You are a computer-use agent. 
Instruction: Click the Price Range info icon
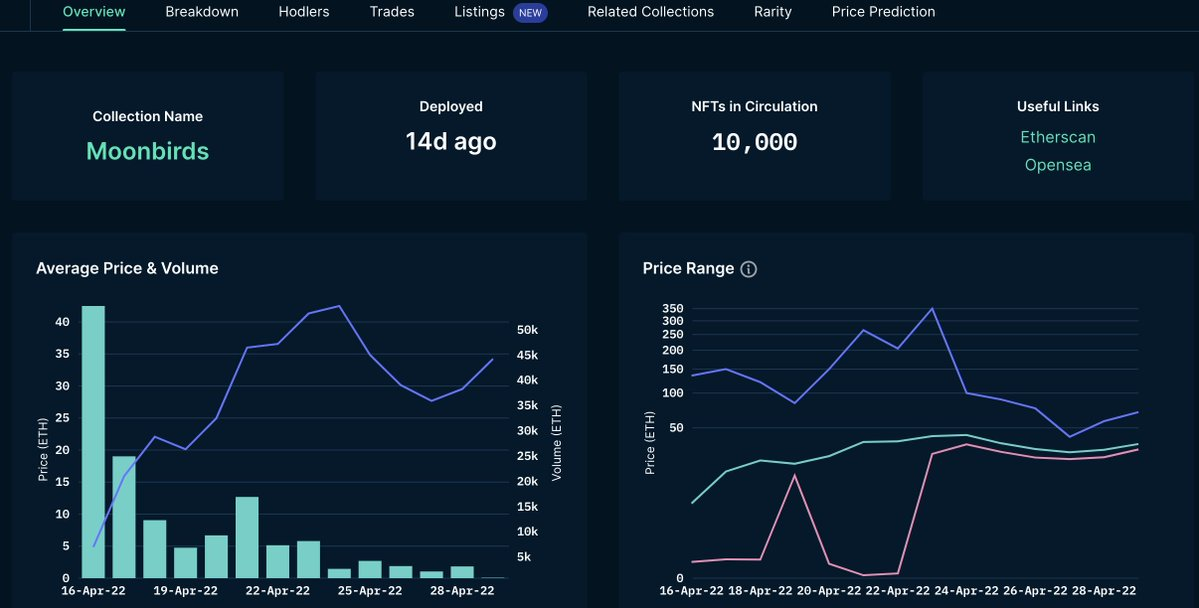coord(749,269)
